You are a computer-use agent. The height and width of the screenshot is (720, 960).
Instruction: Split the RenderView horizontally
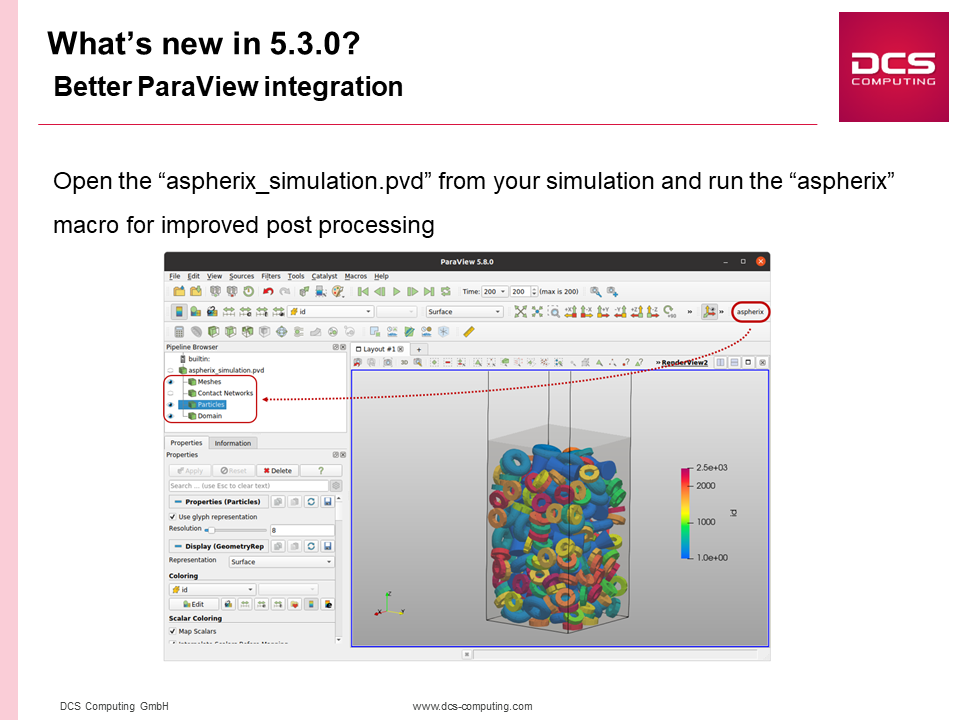point(721,362)
